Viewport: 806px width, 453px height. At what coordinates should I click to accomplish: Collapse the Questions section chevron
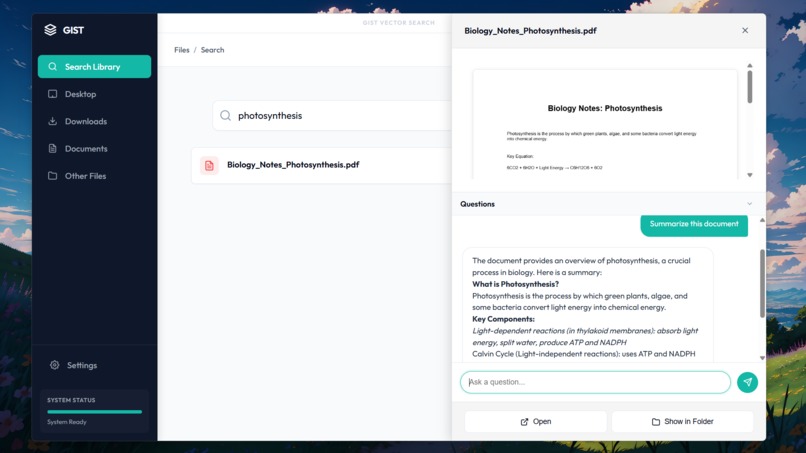[749, 204]
